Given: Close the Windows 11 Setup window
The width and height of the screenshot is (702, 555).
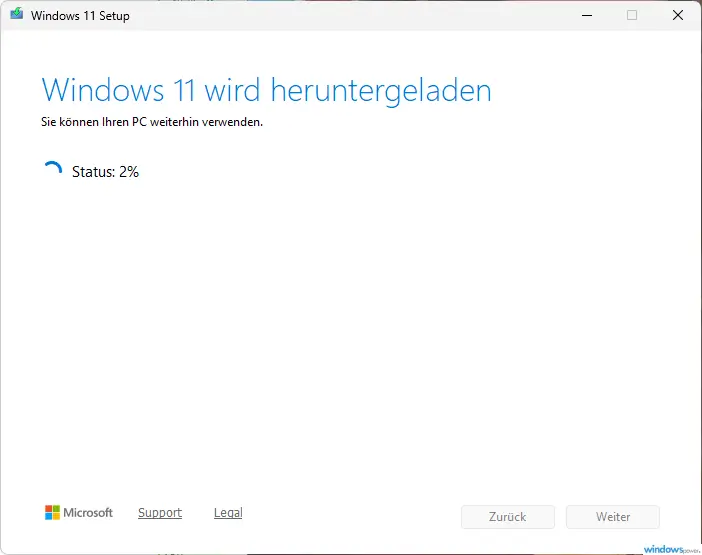Looking at the screenshot, I should pyautogui.click(x=678, y=16).
